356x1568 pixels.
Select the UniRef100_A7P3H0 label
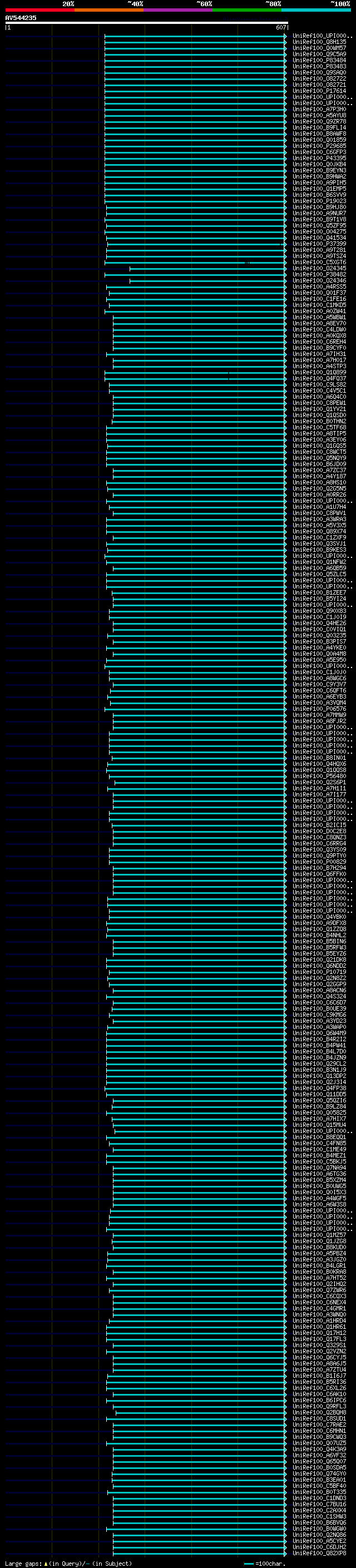[x=319, y=109]
